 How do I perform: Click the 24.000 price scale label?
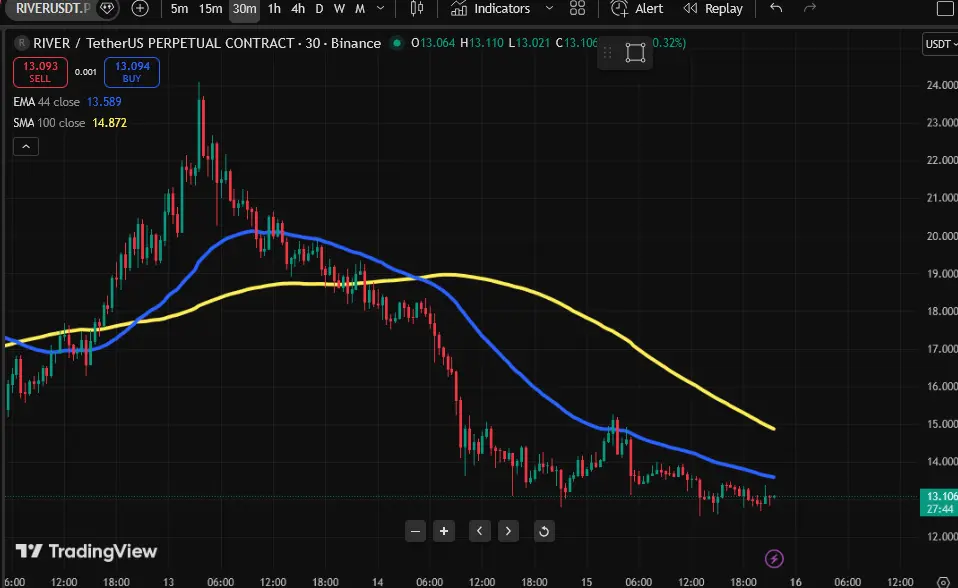pyautogui.click(x=942, y=85)
